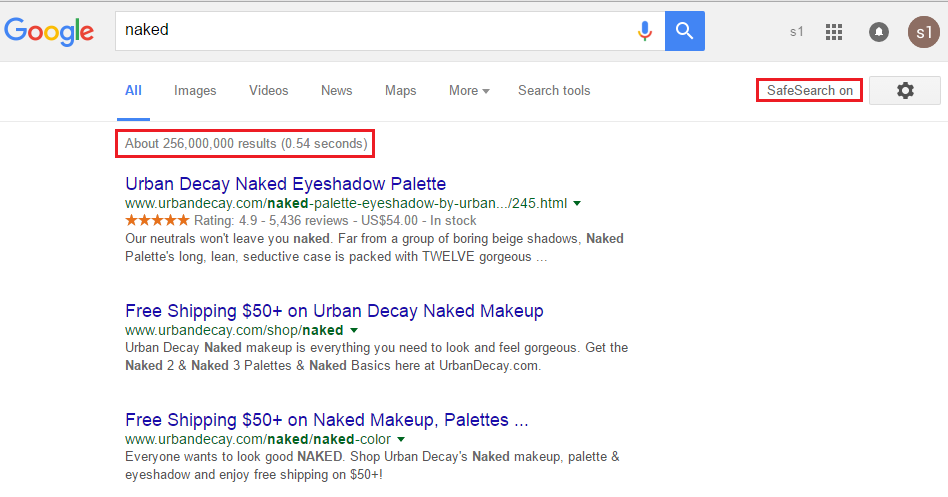Expand the arrow beside urbandecay.com/naked/naked-color
Viewport: 948px width, 497px height.
pyautogui.click(x=401, y=439)
